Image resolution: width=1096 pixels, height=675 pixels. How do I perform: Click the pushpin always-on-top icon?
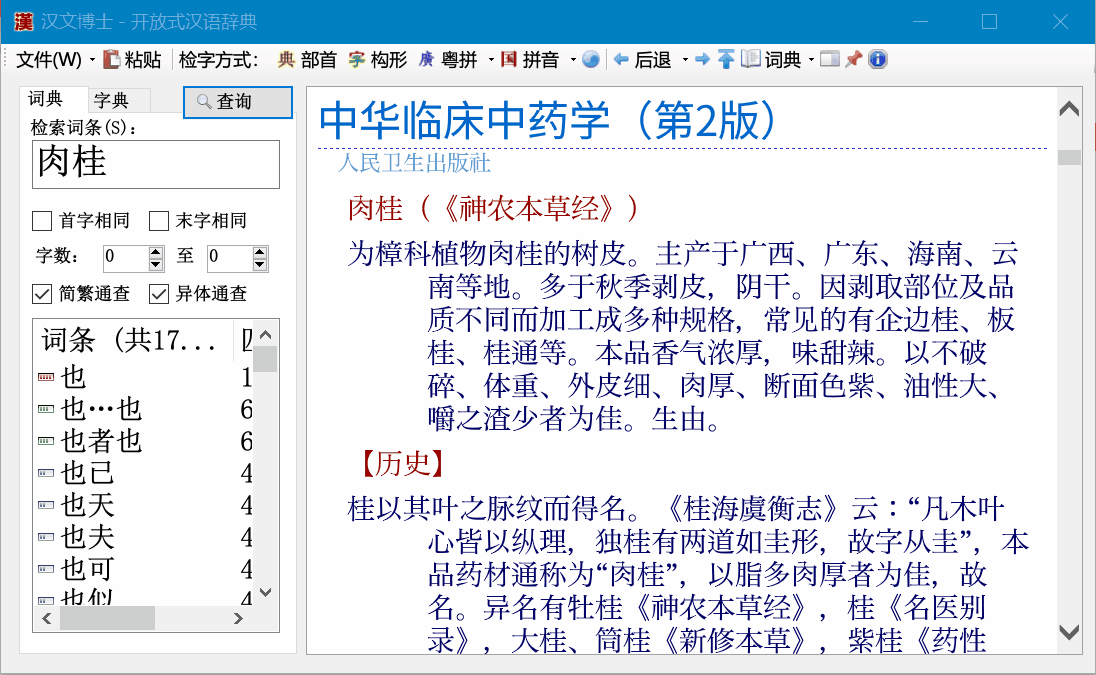pos(853,60)
